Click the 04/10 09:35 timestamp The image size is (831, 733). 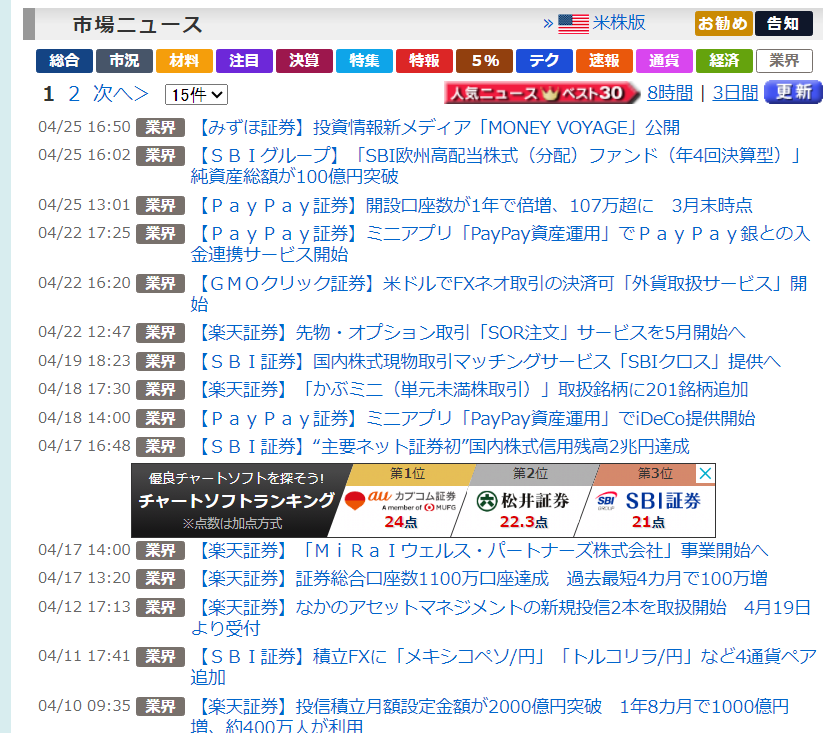[x=84, y=706]
